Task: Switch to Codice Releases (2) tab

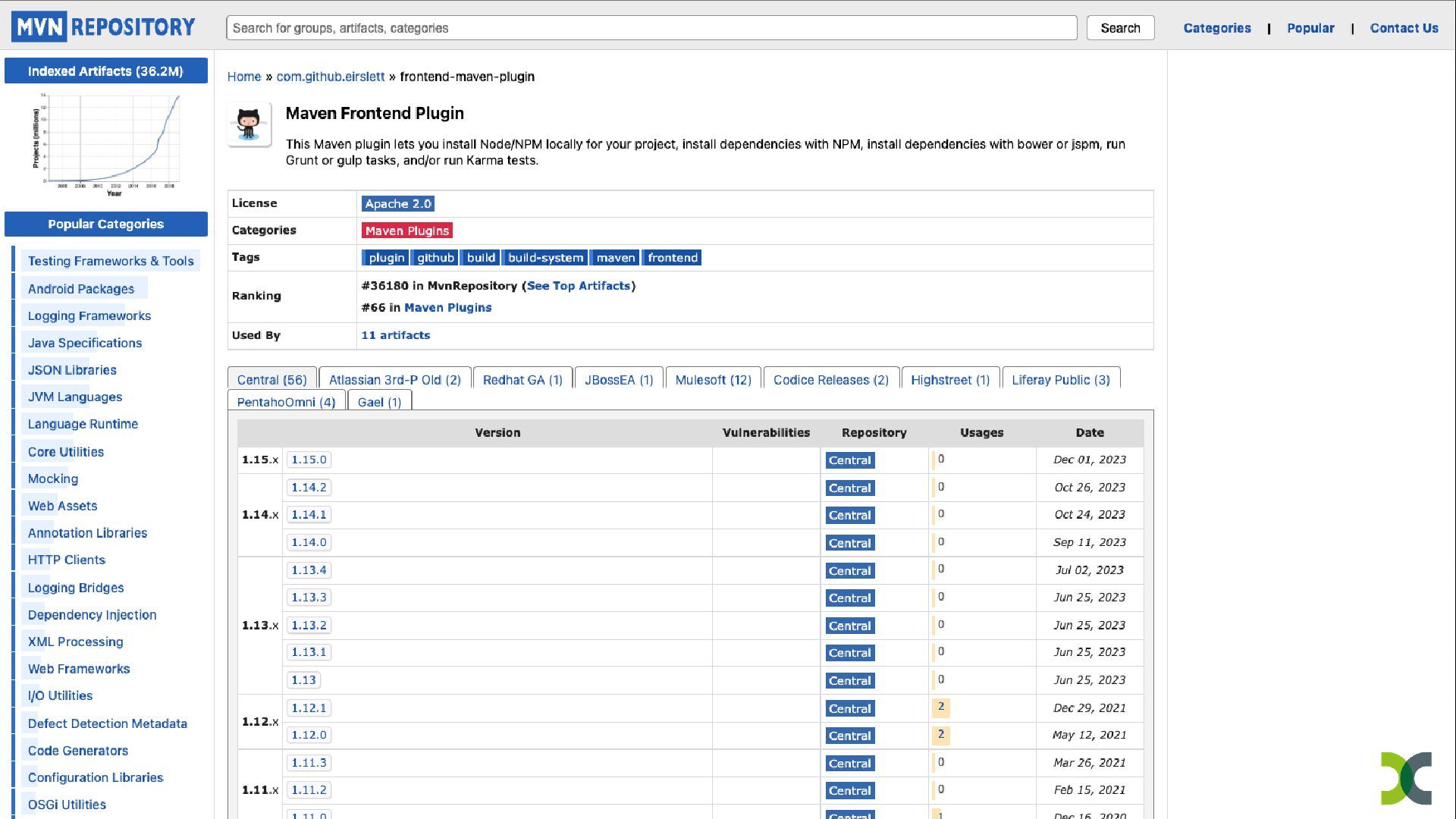Action: click(x=831, y=380)
